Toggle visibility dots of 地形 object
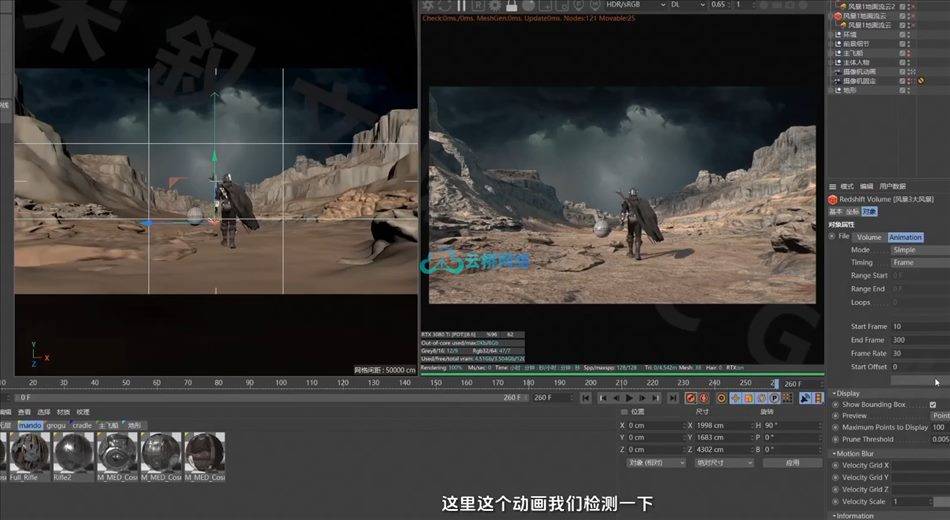 [x=909, y=90]
